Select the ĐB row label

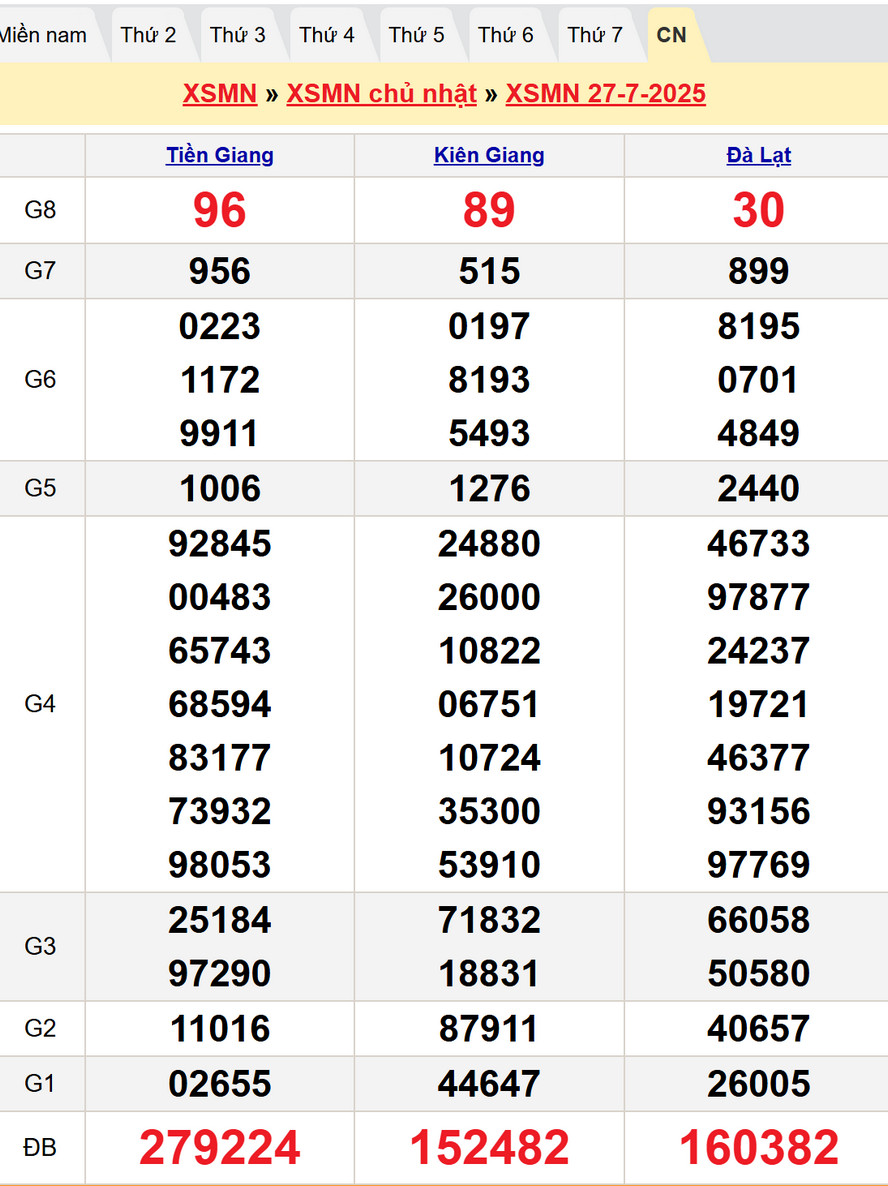40,1147
